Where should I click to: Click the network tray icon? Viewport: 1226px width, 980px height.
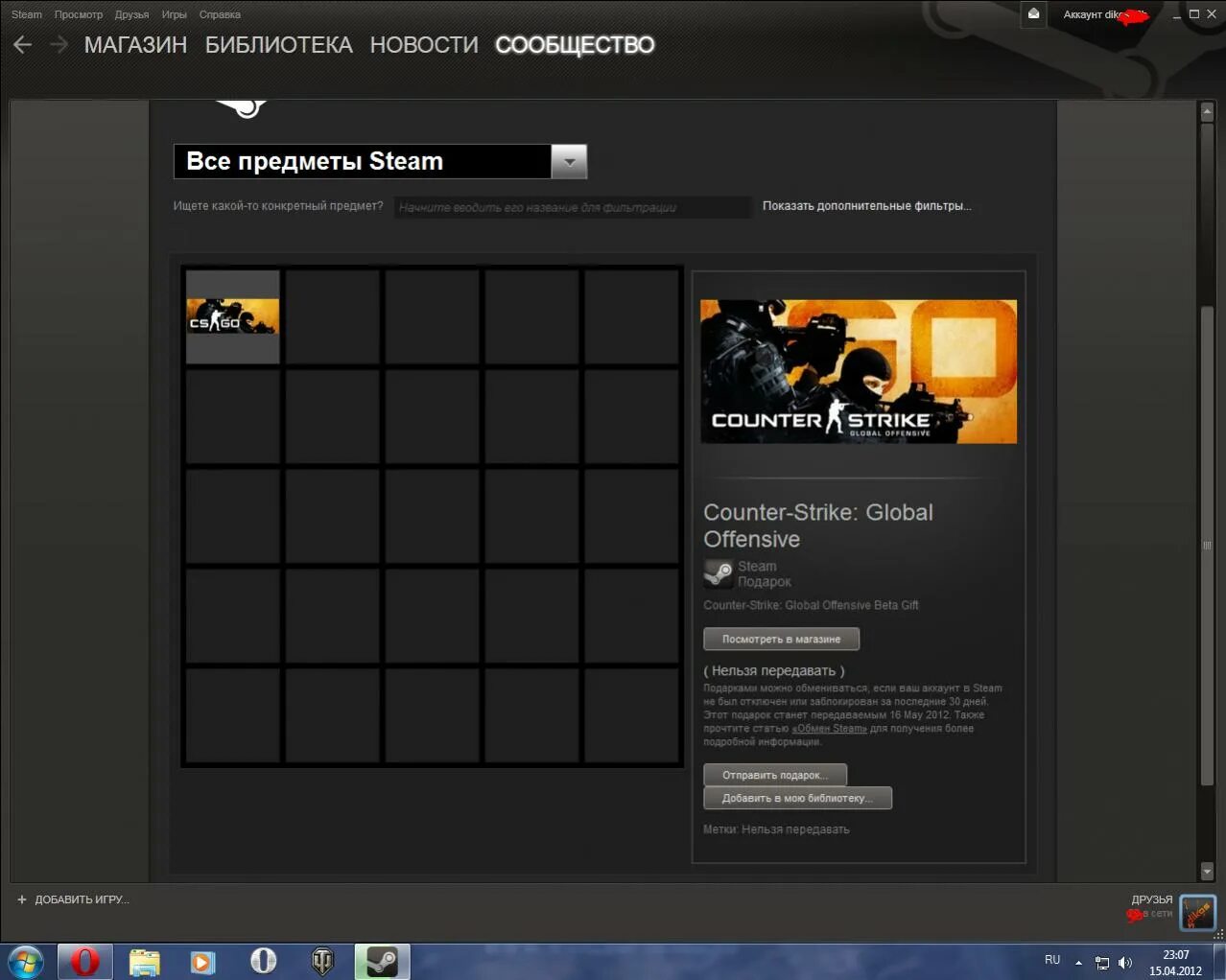pos(1102,963)
